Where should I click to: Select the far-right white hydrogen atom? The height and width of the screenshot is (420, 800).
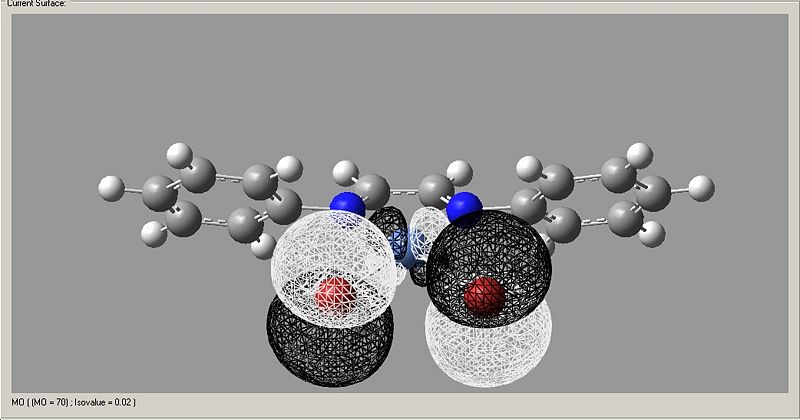pos(701,188)
